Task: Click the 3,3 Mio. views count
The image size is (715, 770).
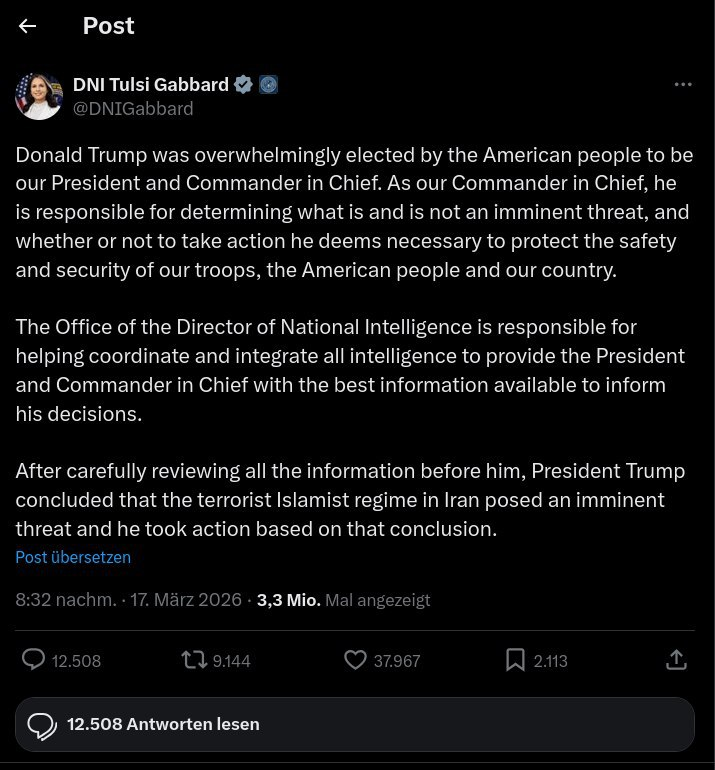Action: tap(288, 600)
